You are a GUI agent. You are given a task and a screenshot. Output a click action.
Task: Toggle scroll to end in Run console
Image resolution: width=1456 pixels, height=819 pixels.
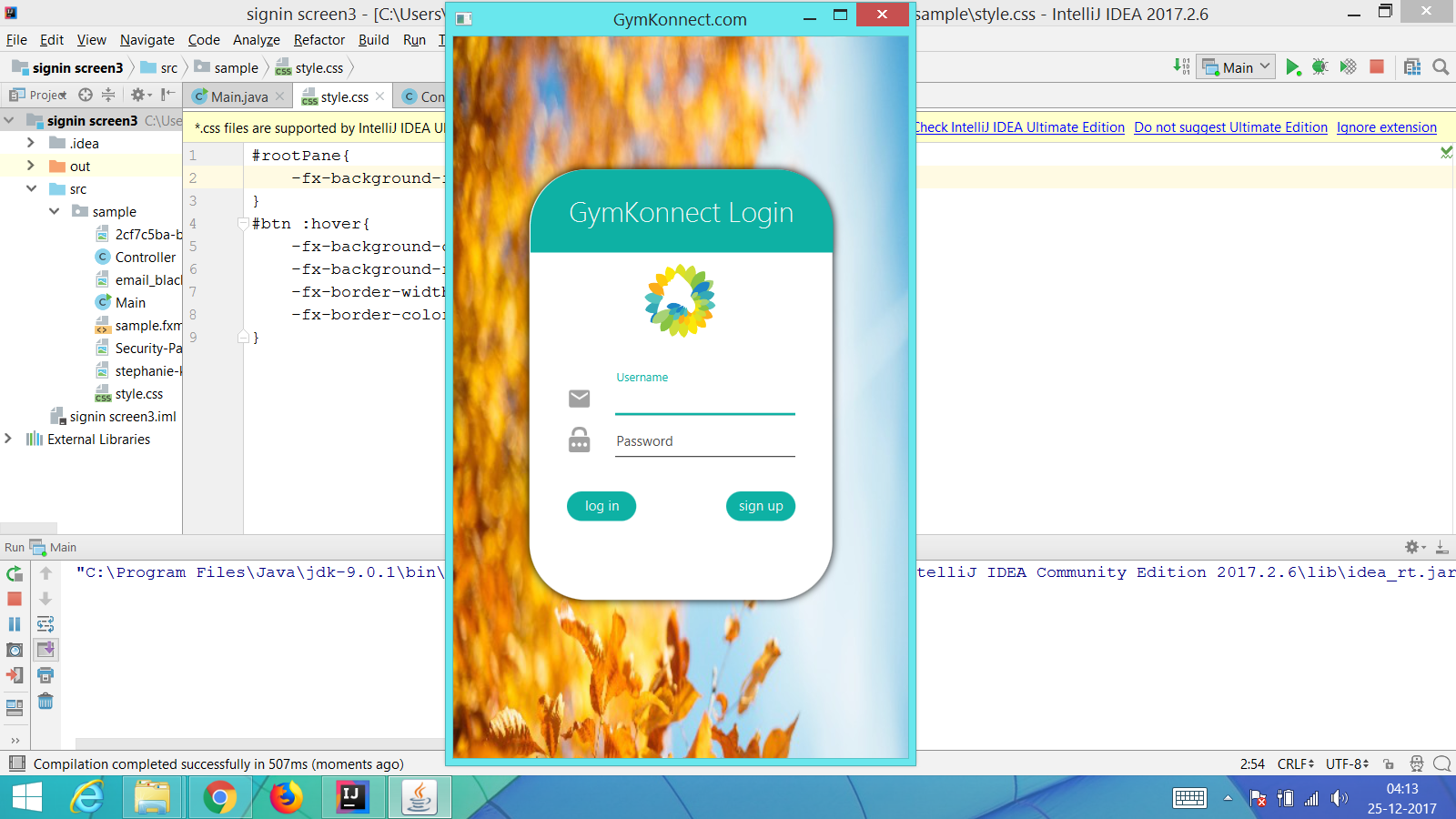pyautogui.click(x=45, y=650)
